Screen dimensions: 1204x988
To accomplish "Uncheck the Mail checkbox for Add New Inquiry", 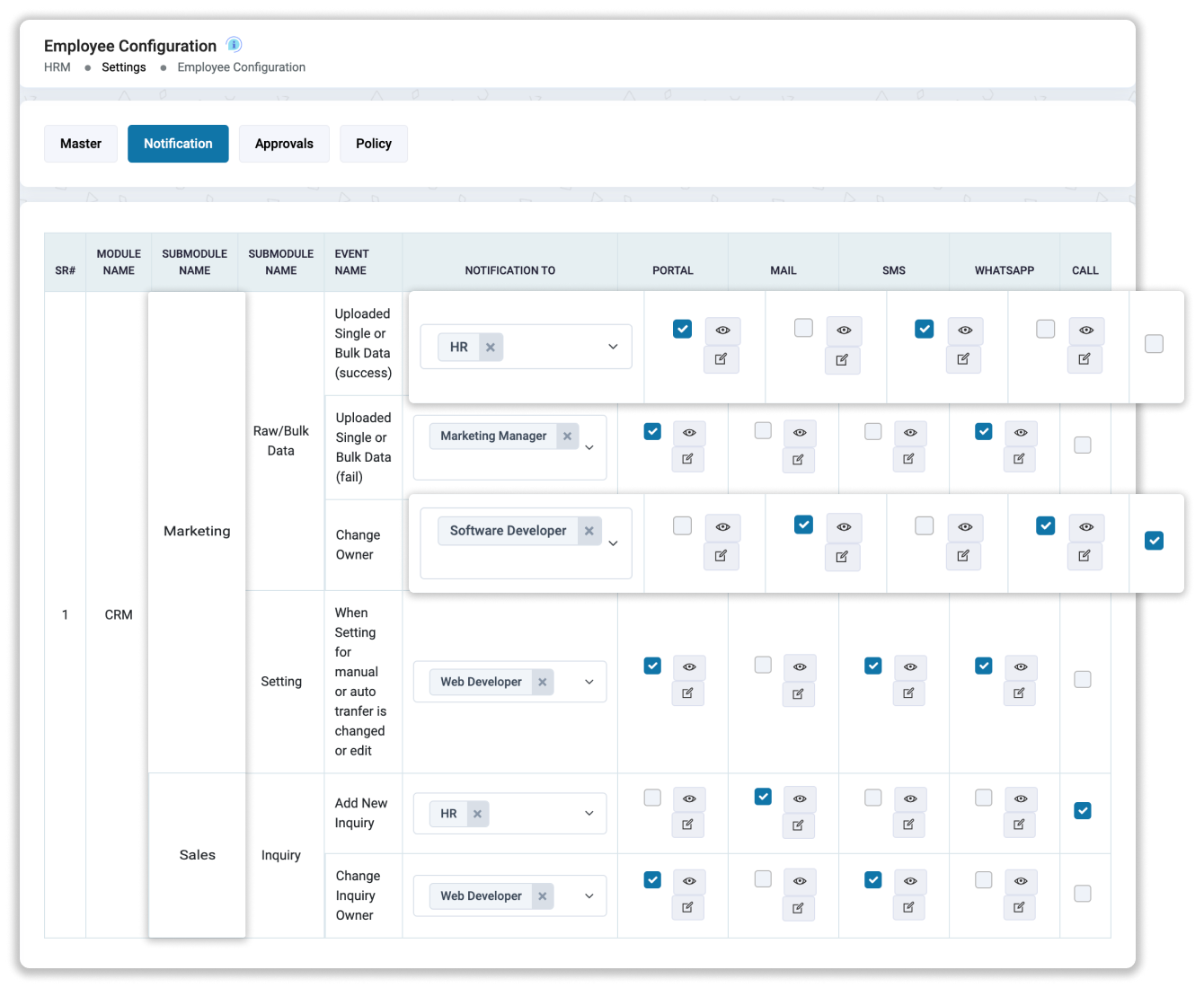I will click(763, 797).
